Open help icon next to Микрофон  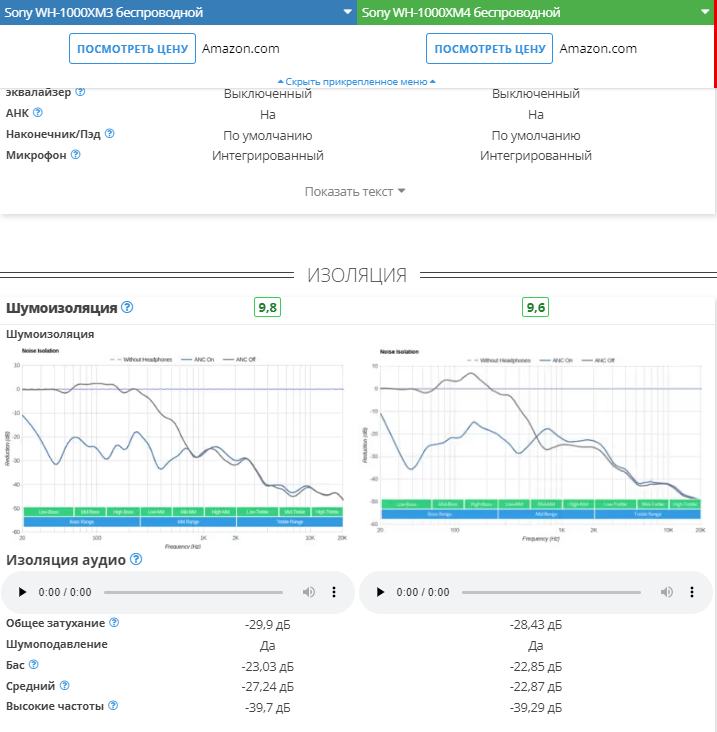click(x=76, y=155)
